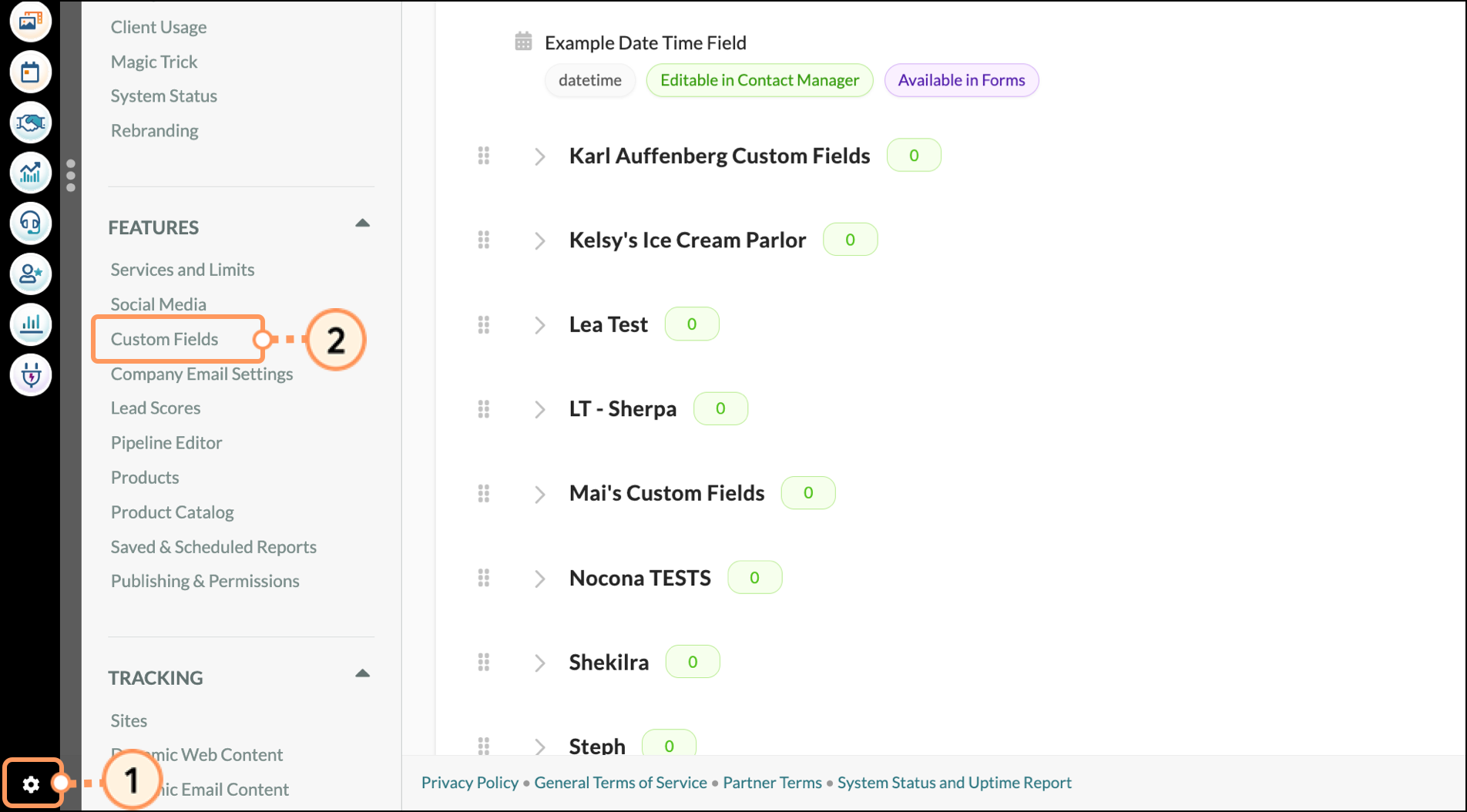Expand the Steph group

tap(540, 746)
